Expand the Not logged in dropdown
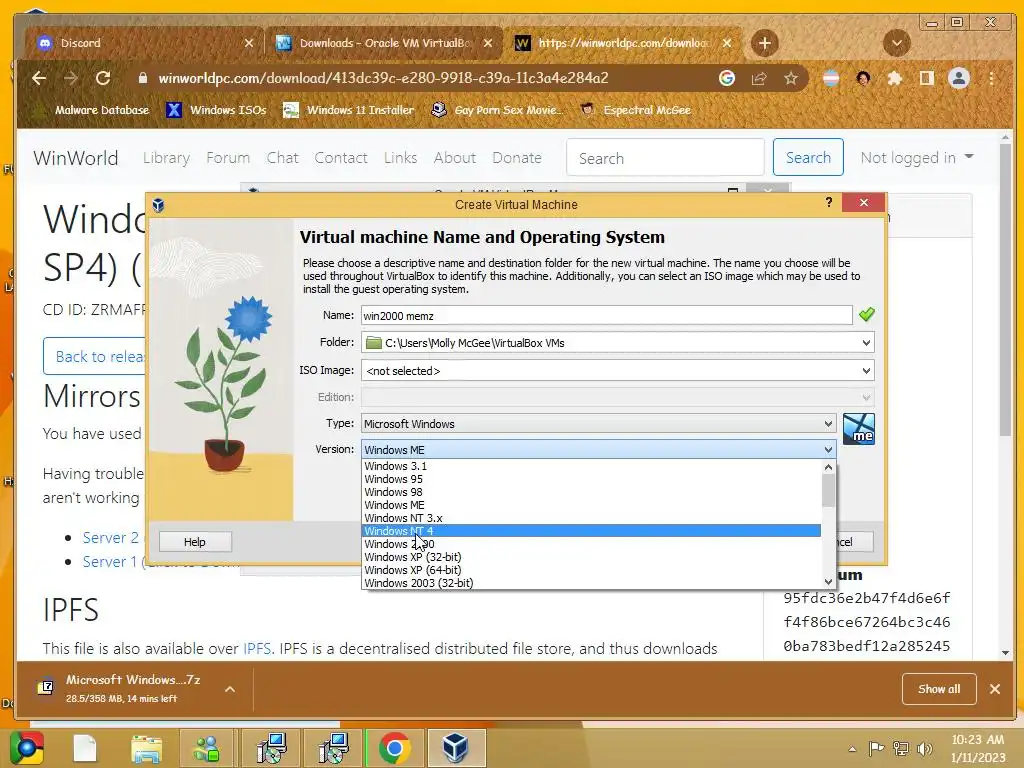Viewport: 1024px width, 768px height. pyautogui.click(x=916, y=157)
